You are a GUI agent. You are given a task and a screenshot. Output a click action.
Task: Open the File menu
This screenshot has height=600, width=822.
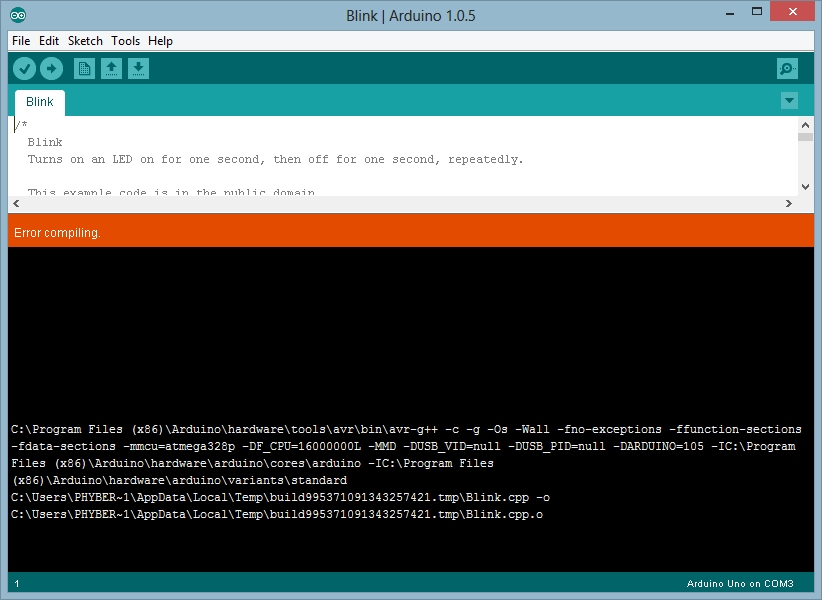19,41
